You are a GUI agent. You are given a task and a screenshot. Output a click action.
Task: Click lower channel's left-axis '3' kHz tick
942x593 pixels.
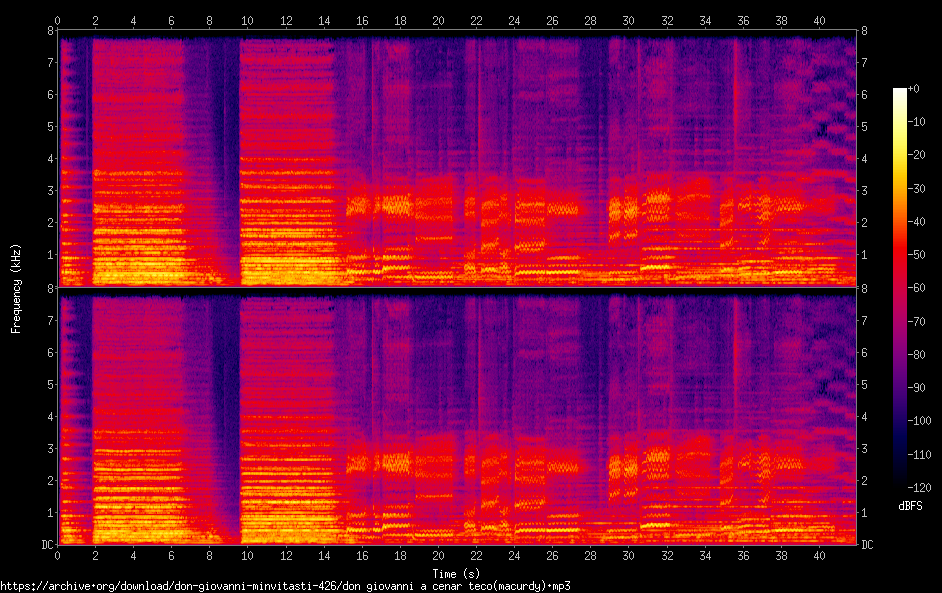click(x=50, y=448)
